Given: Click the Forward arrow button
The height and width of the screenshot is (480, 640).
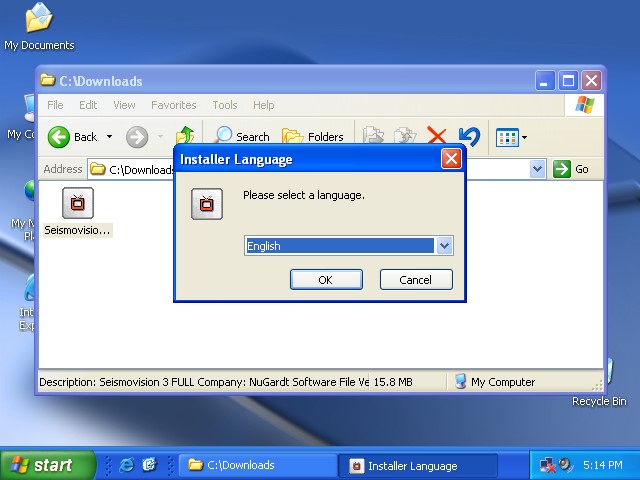Looking at the screenshot, I should click(x=137, y=137).
